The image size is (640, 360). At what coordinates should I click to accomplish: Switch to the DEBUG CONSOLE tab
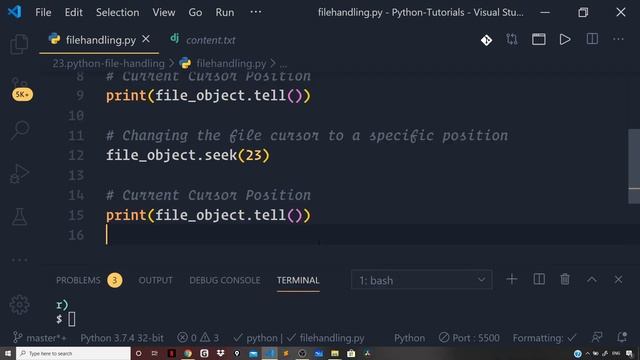click(224, 280)
